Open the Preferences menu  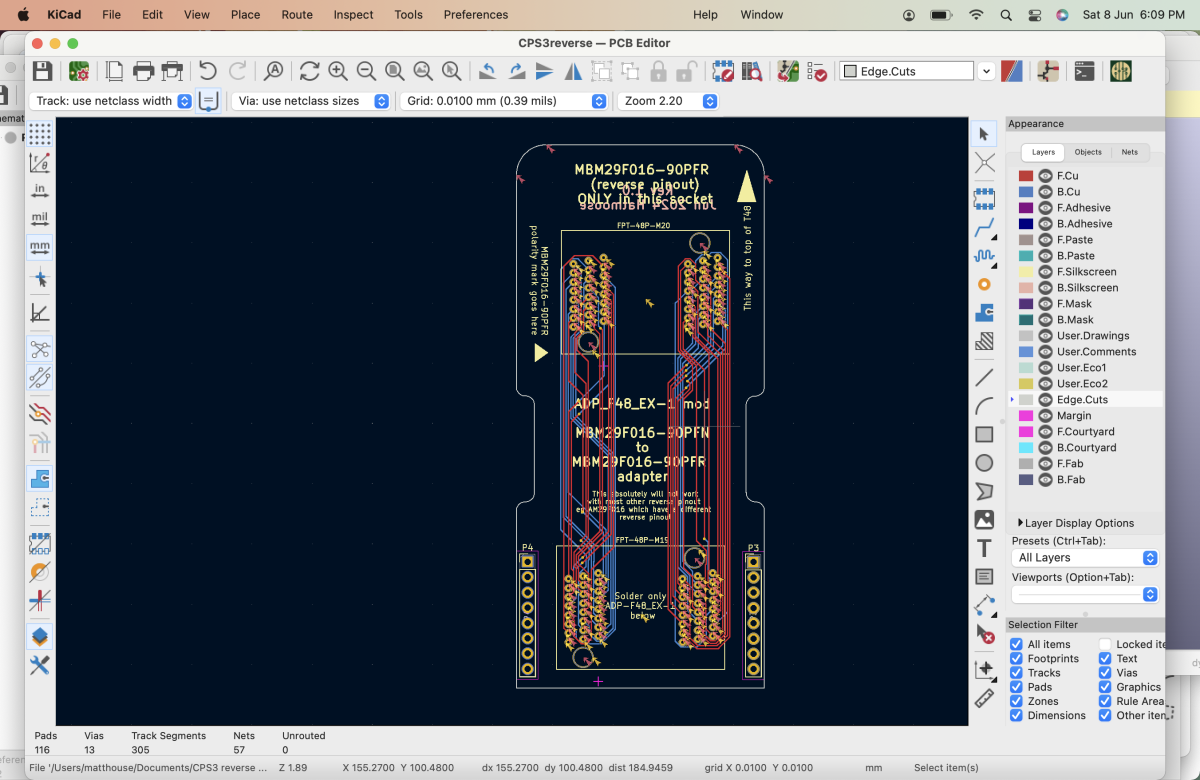pos(476,15)
